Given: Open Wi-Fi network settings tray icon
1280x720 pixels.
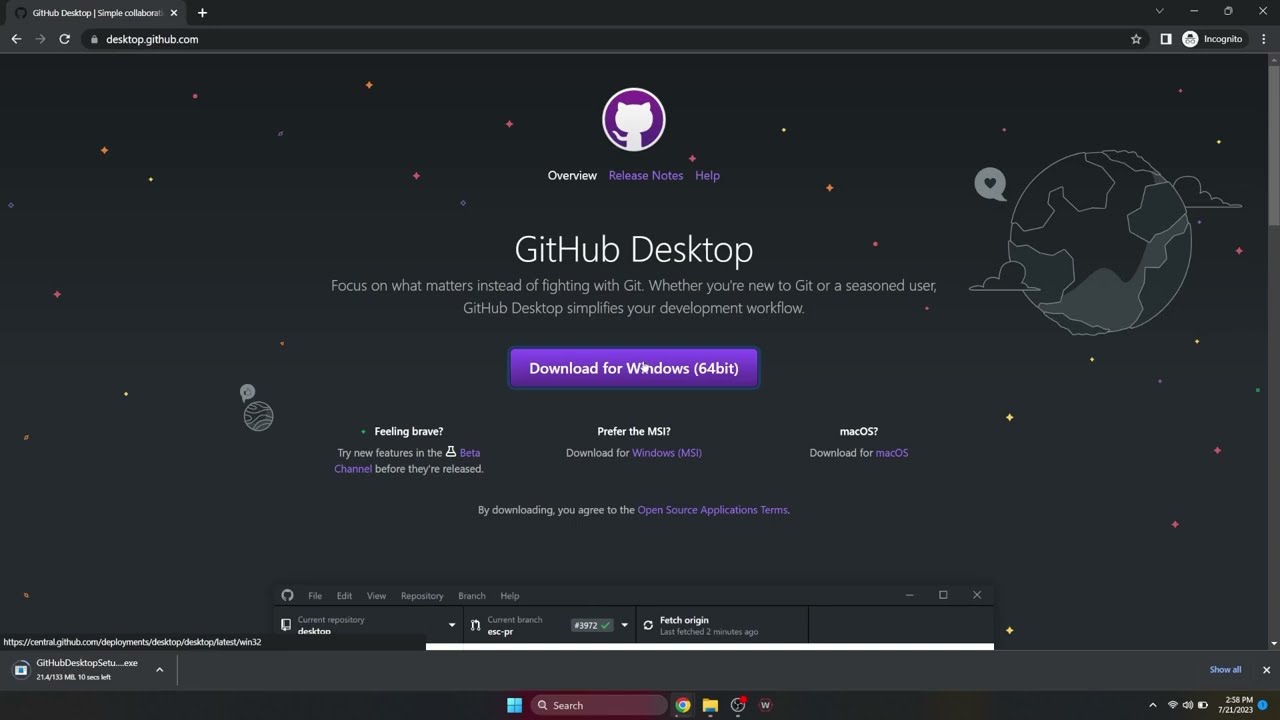Looking at the screenshot, I should [1173, 705].
